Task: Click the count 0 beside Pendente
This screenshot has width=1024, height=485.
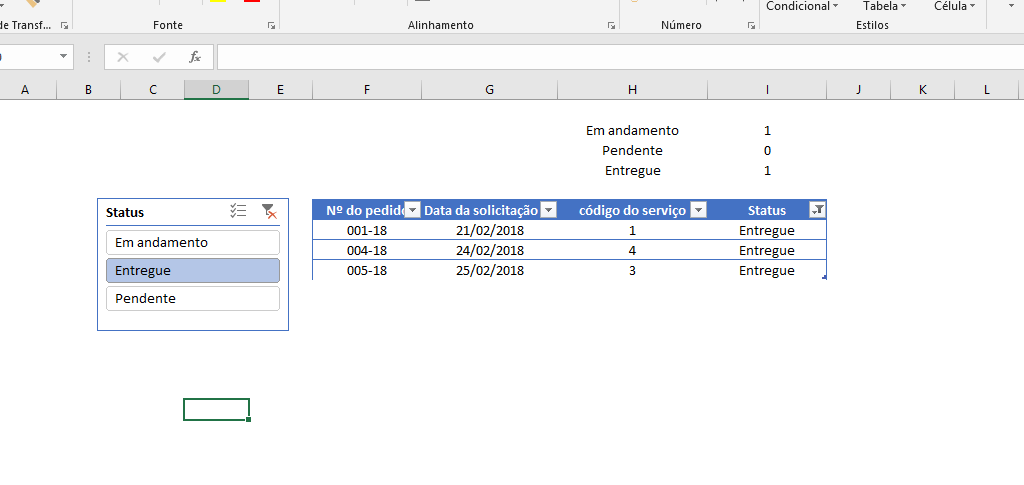Action: (767, 150)
